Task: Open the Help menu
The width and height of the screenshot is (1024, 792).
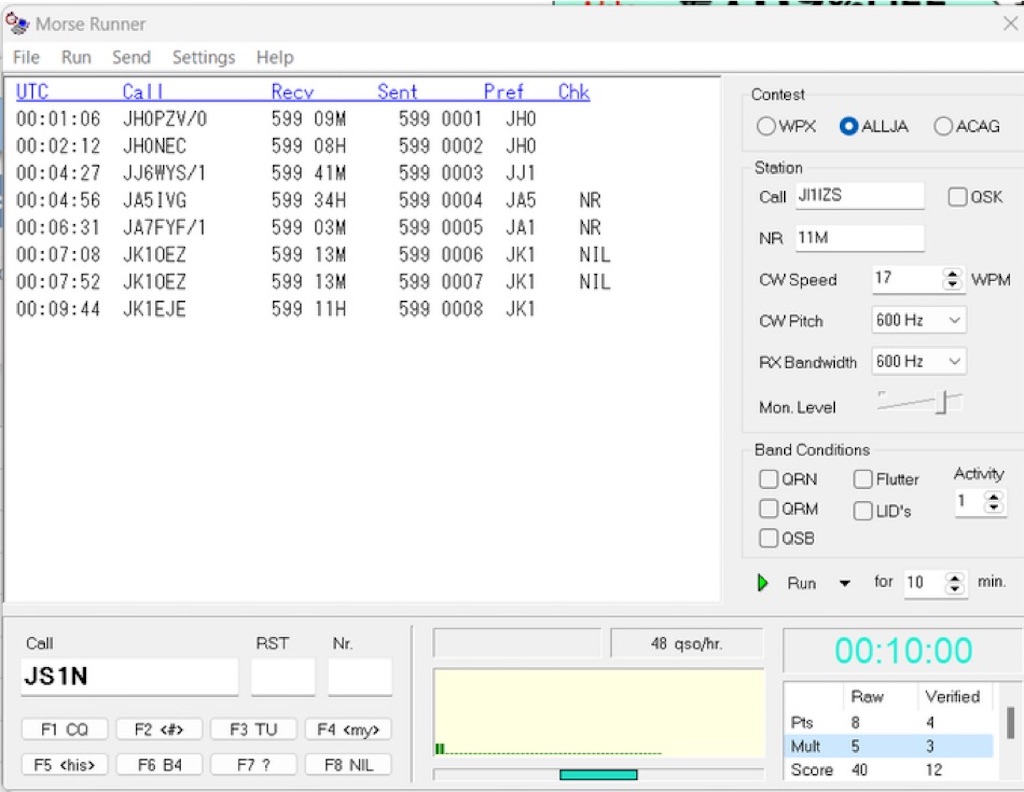Action: click(x=274, y=57)
